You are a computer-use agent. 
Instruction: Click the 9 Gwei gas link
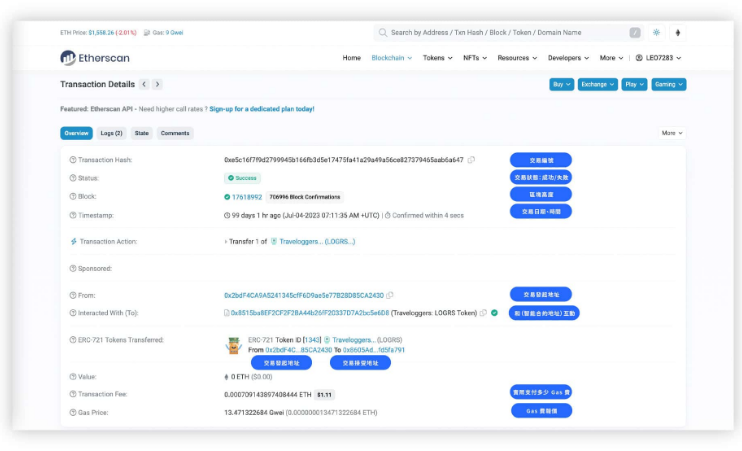[174, 33]
